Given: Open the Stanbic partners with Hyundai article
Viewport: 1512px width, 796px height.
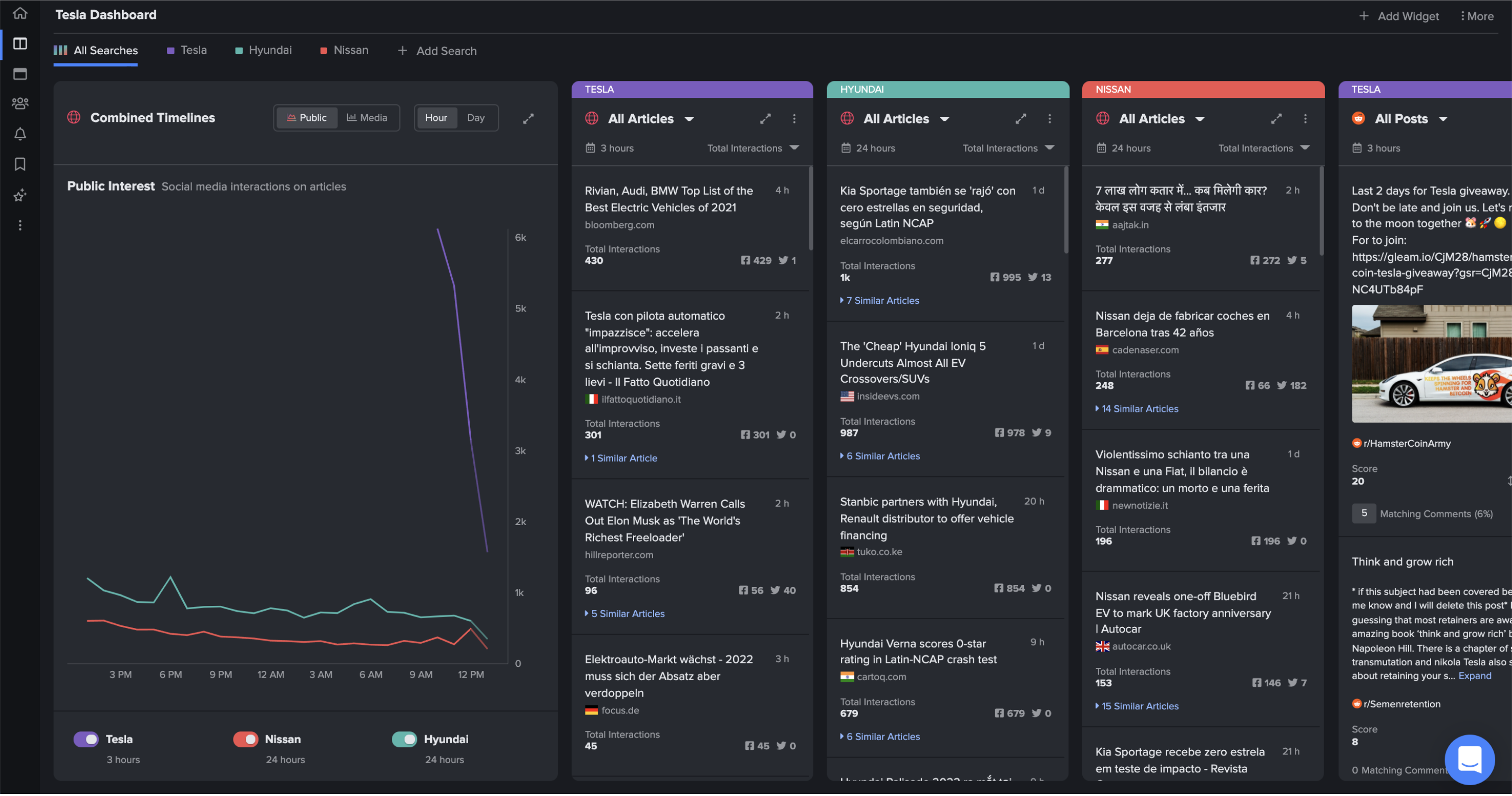Looking at the screenshot, I should tap(926, 519).
